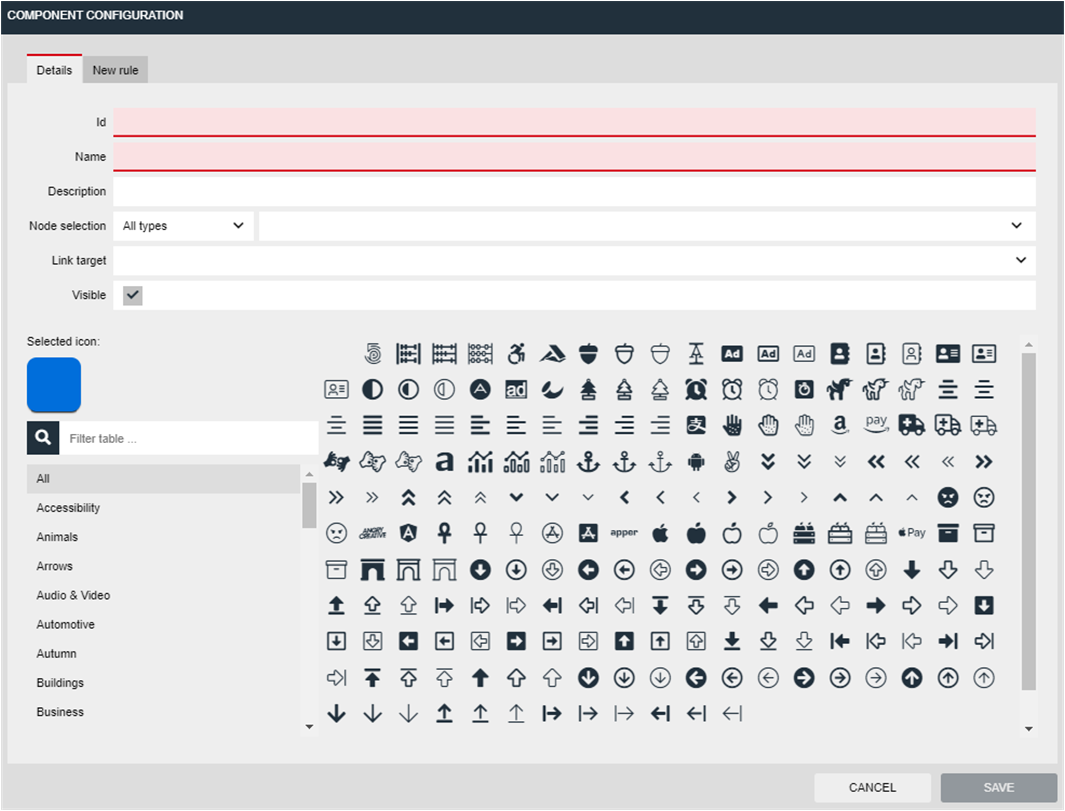Choose the Autumn category
1065x811 pixels.
[x=163, y=653]
